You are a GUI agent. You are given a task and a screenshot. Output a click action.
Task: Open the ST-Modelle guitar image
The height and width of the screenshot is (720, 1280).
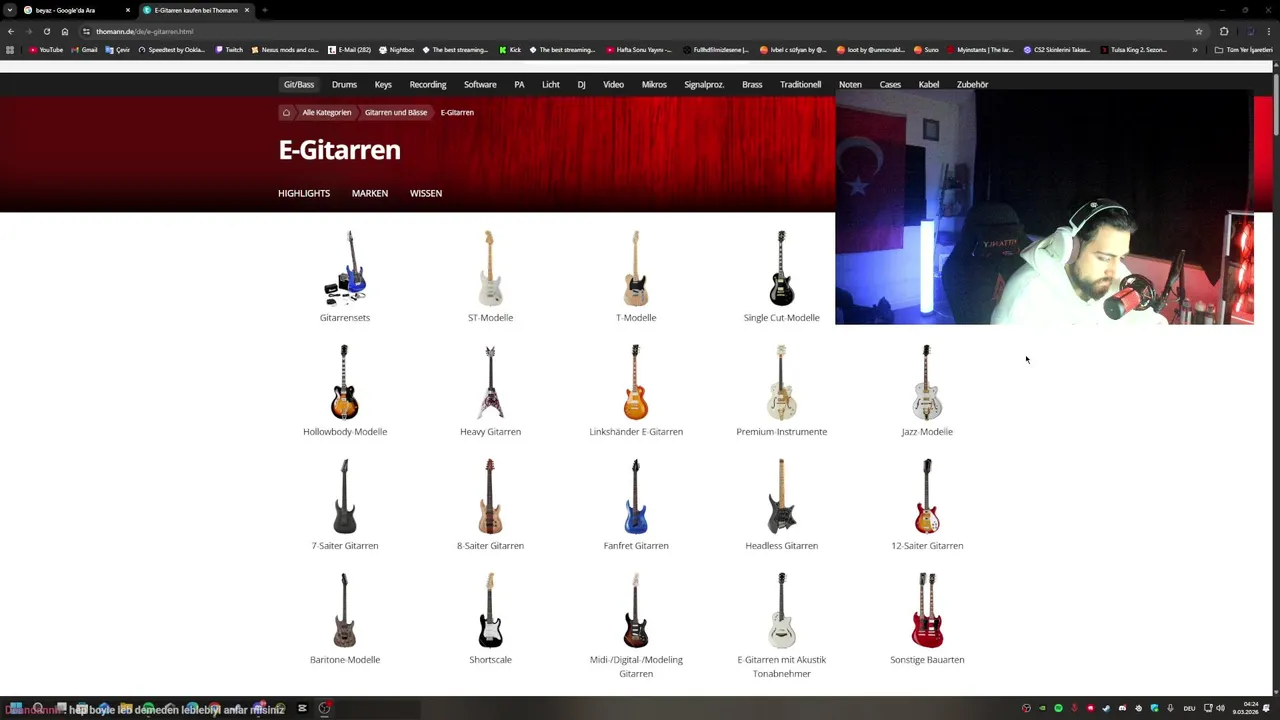pos(490,268)
